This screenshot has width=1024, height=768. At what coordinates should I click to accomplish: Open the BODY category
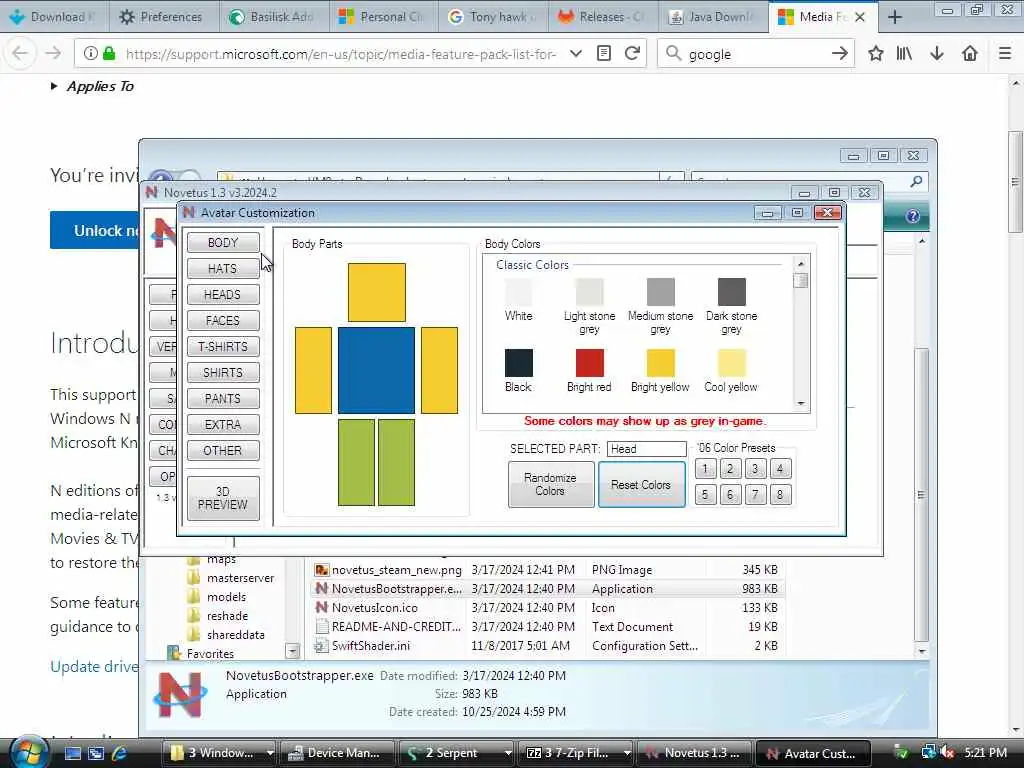pyautogui.click(x=223, y=242)
